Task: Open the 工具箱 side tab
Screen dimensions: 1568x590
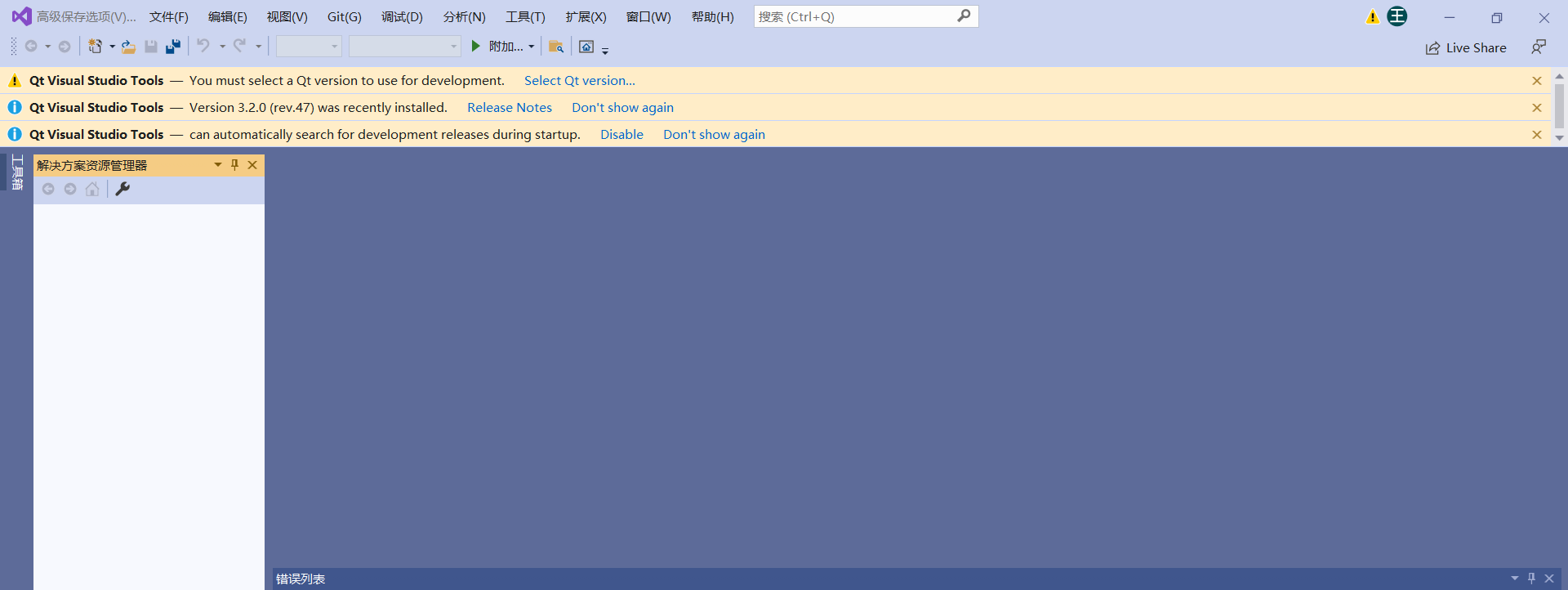Action: coord(17,172)
